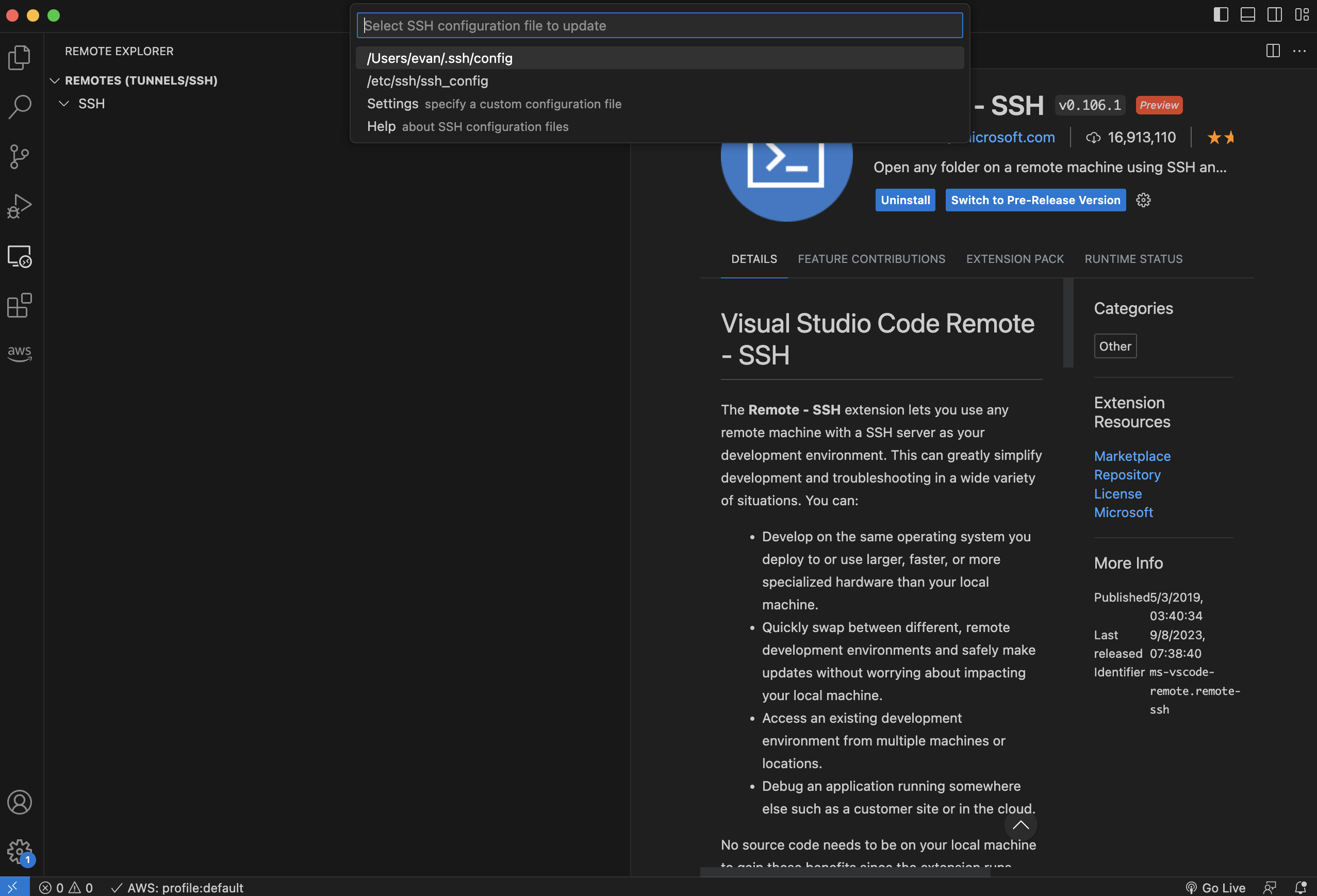Click the Other category tag

point(1115,346)
